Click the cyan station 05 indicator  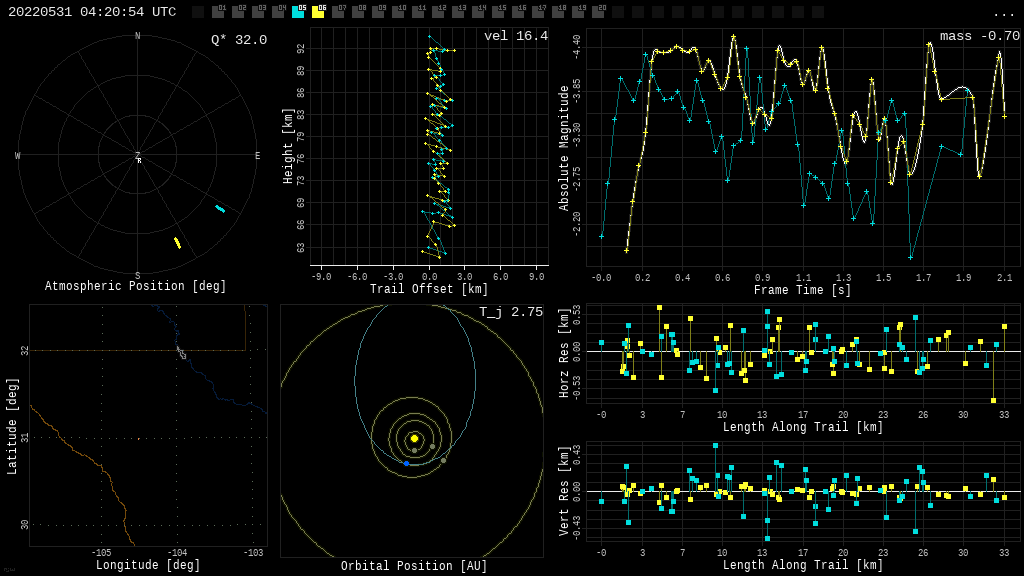tap(298, 12)
